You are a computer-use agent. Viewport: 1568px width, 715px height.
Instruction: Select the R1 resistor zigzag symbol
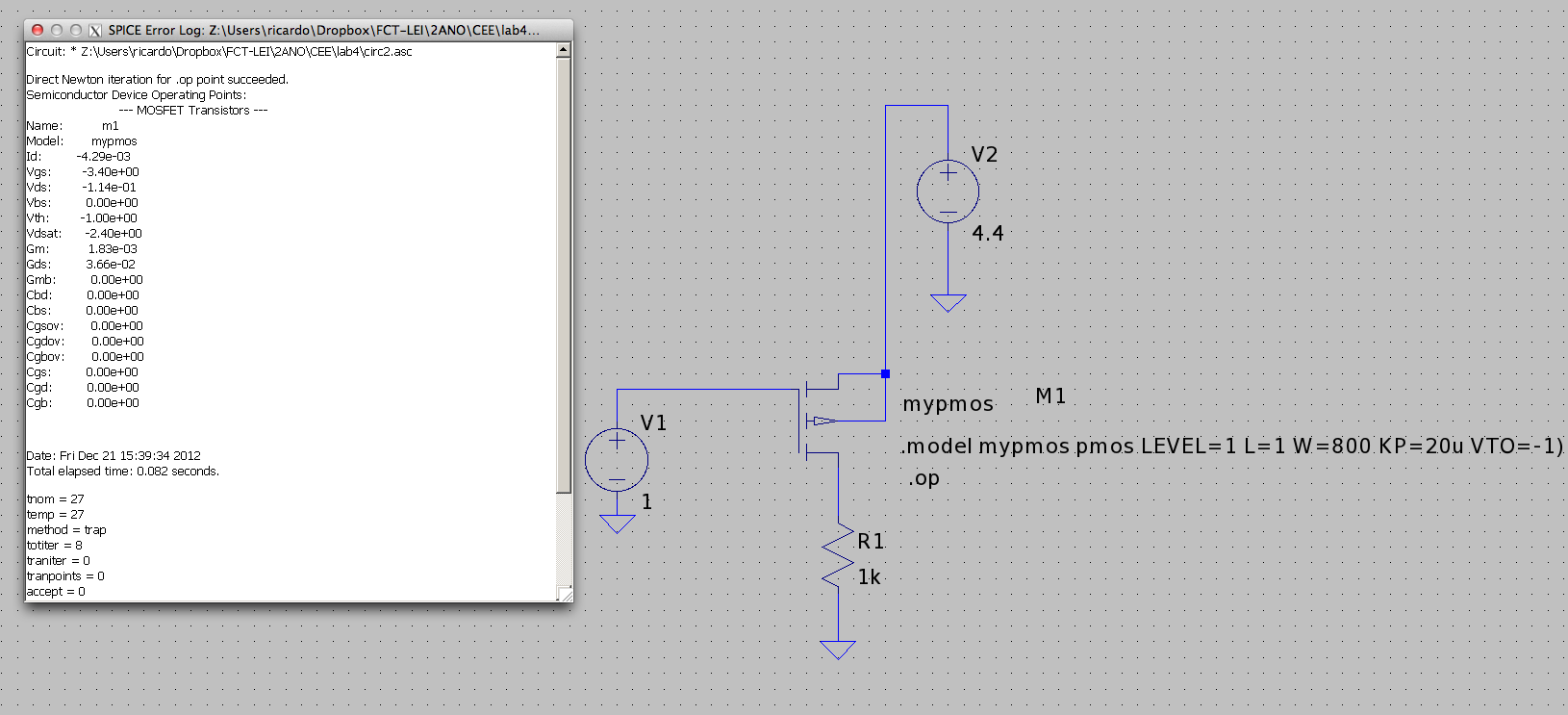(x=838, y=555)
